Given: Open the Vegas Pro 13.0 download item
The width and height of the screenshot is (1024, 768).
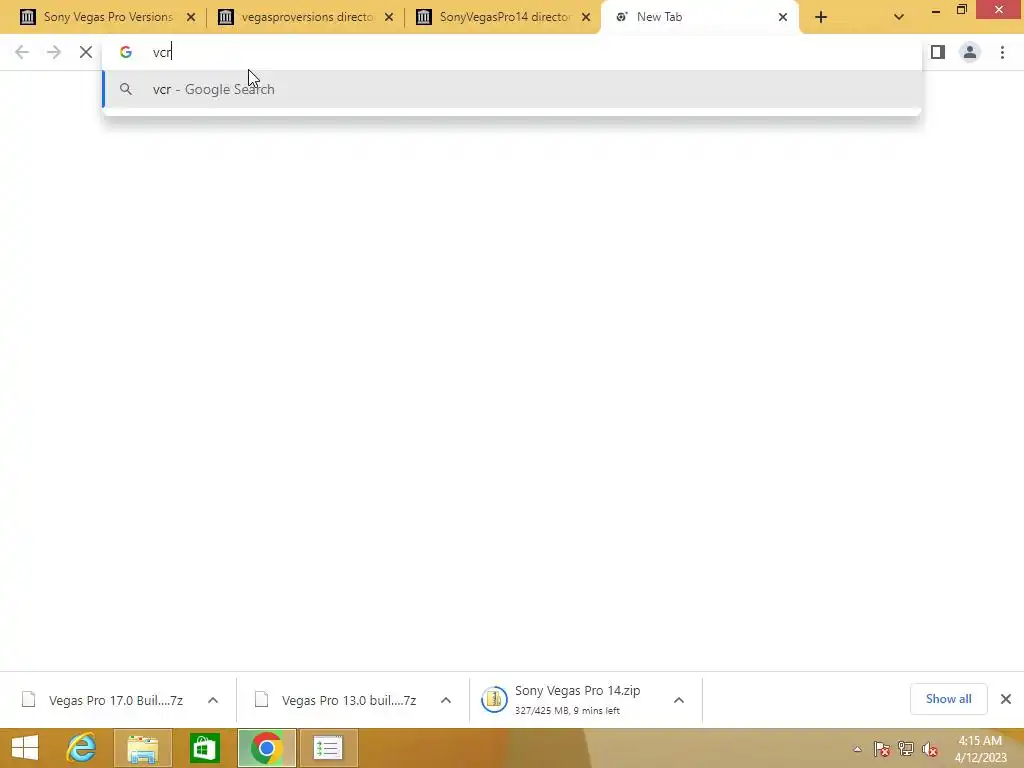Looking at the screenshot, I should point(349,700).
